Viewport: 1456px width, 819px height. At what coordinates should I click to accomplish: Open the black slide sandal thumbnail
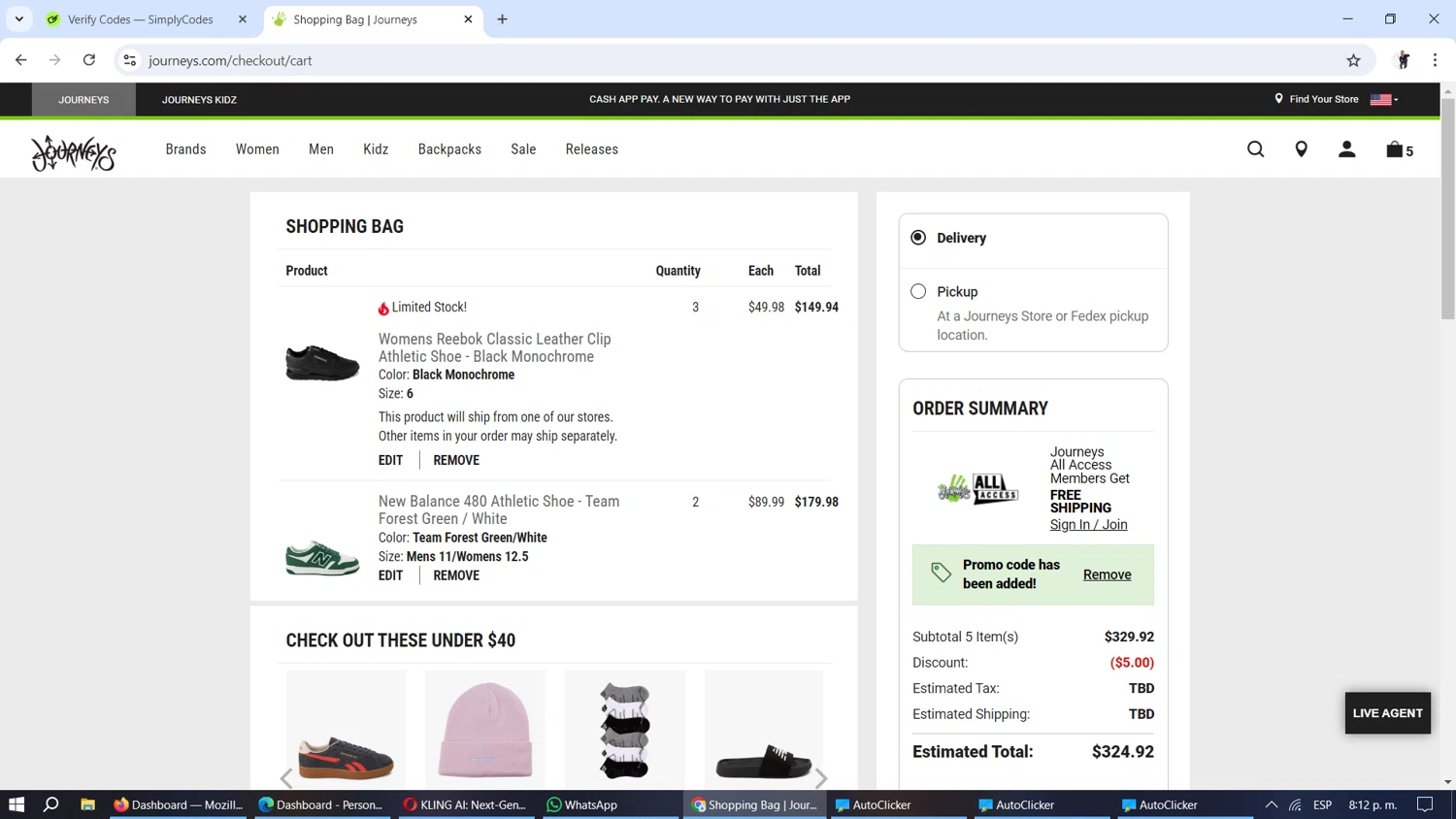[764, 730]
